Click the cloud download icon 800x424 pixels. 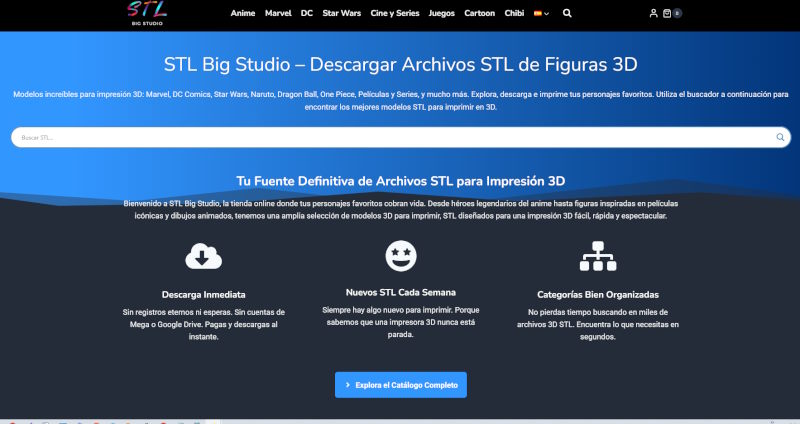point(203,256)
